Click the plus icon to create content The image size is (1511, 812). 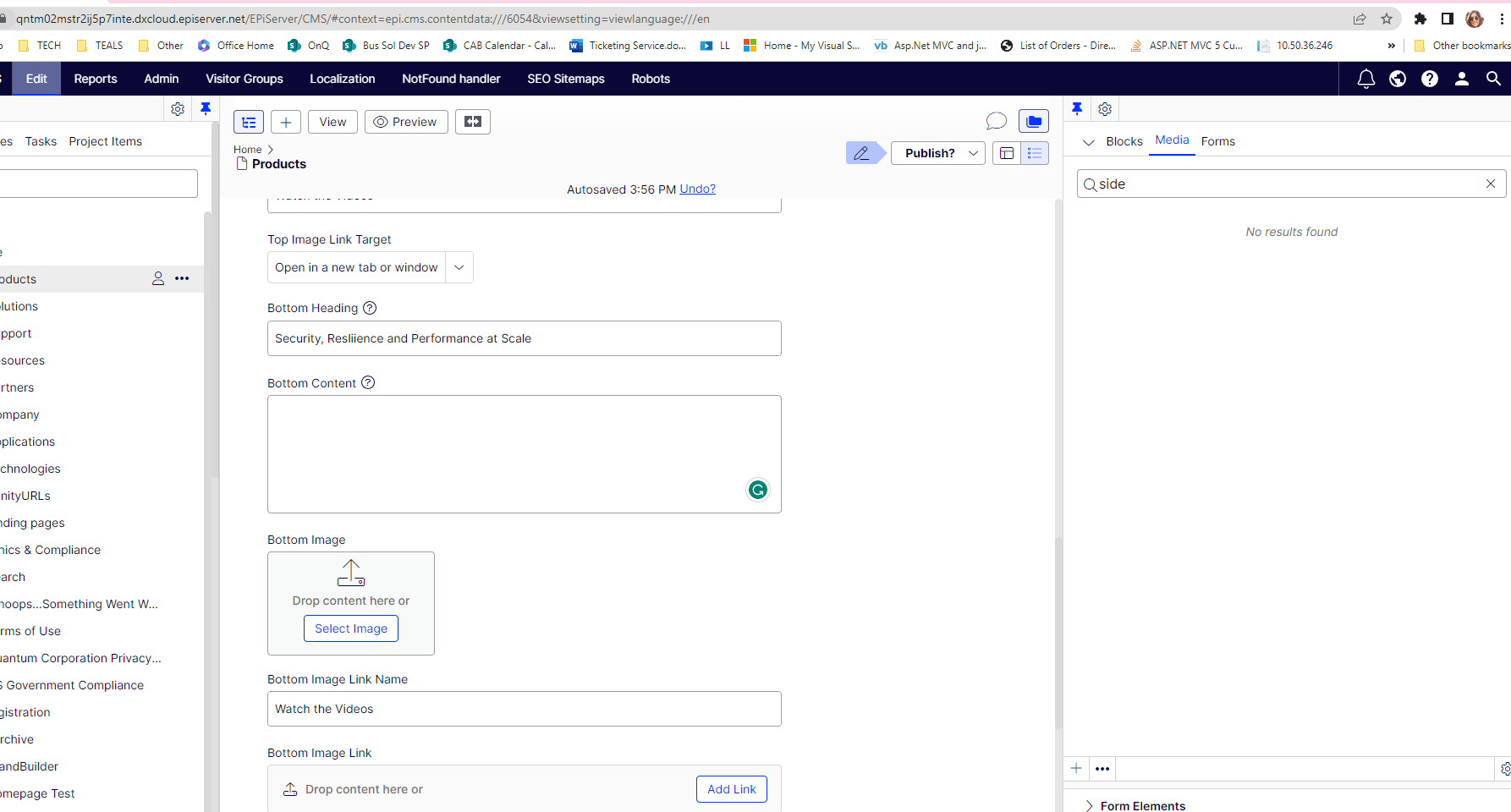[x=286, y=122]
